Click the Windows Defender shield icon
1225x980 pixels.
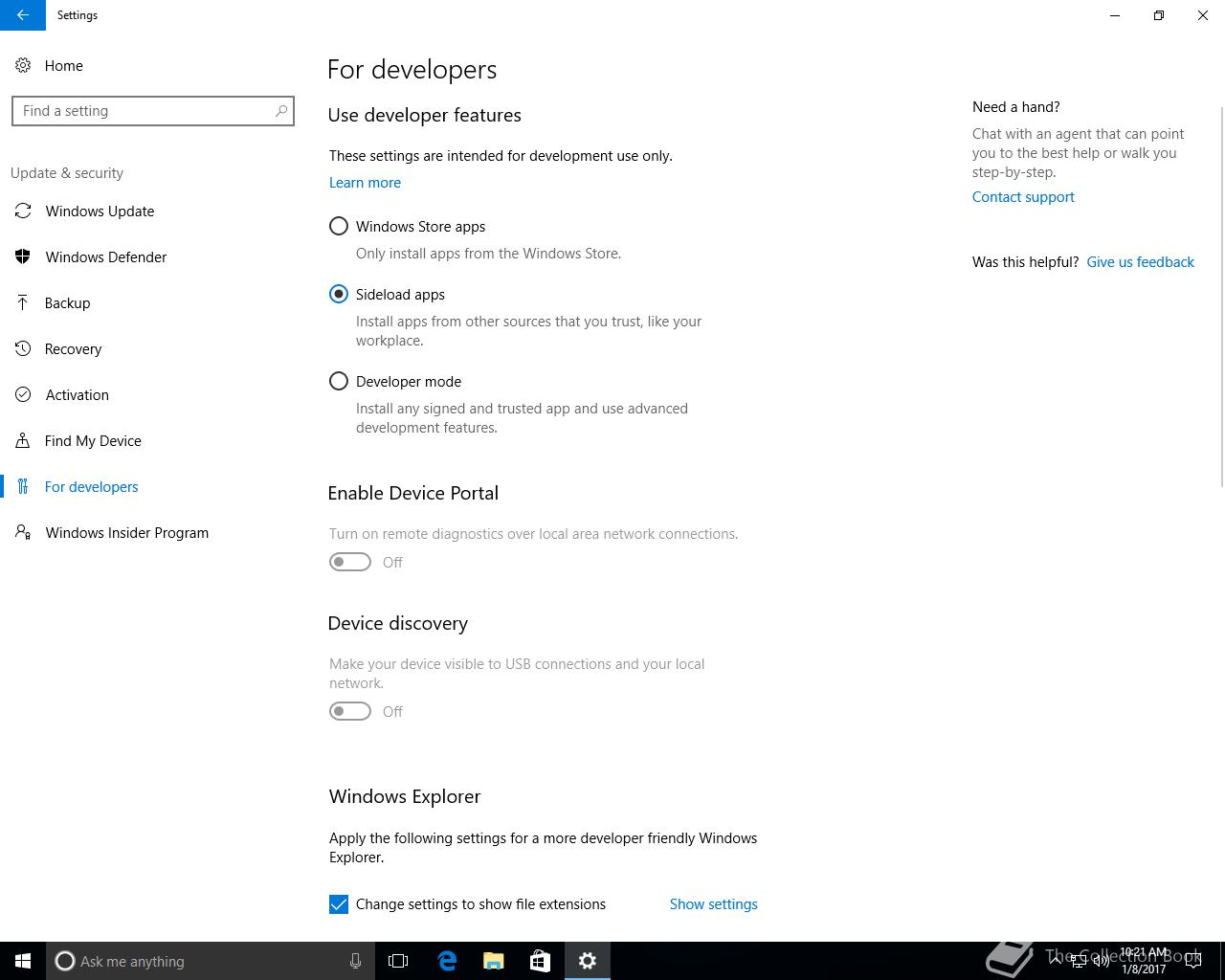click(23, 256)
